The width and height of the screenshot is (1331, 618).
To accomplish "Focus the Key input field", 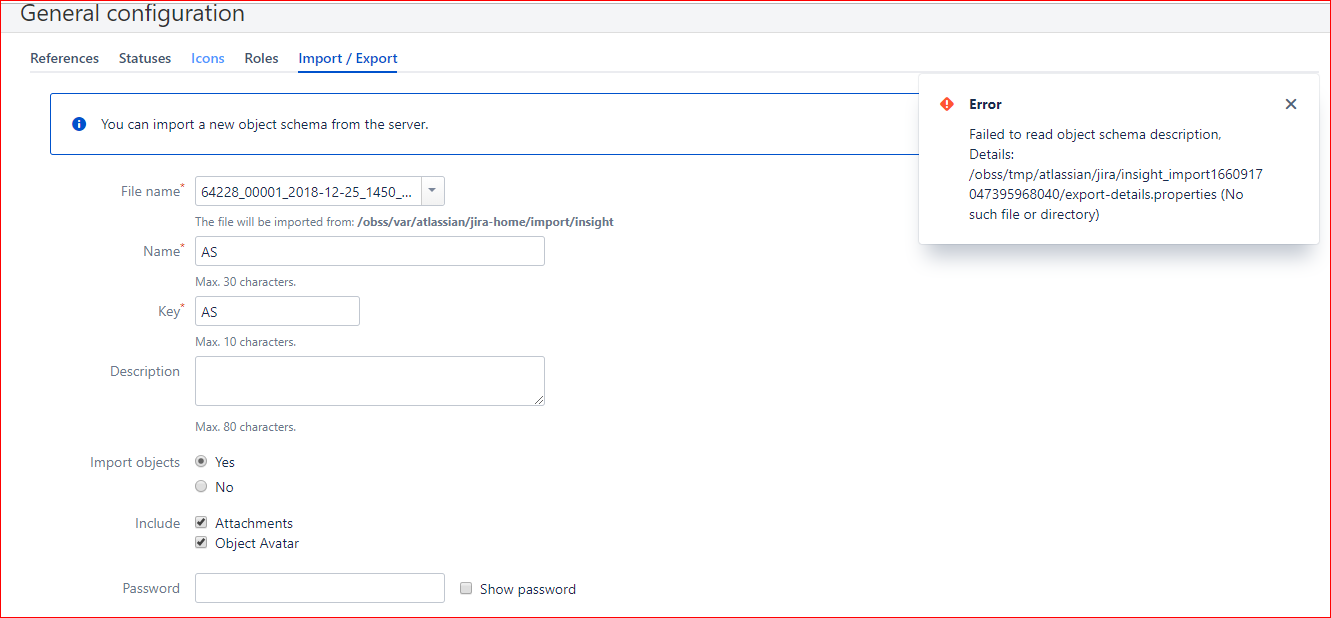I will coord(277,311).
